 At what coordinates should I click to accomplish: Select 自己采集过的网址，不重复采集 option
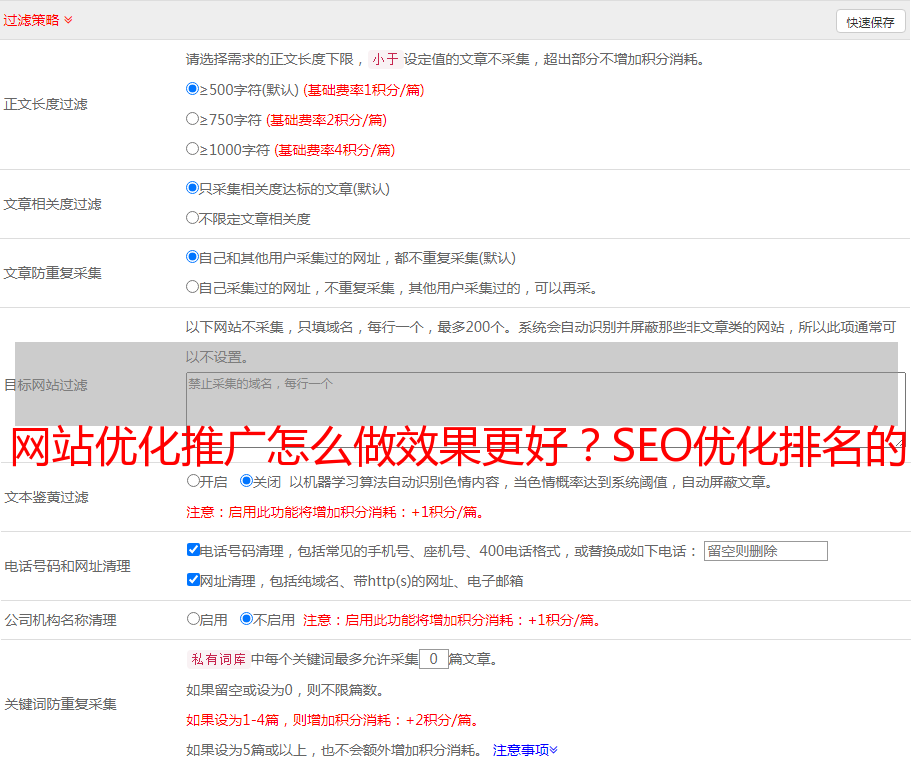[193, 287]
